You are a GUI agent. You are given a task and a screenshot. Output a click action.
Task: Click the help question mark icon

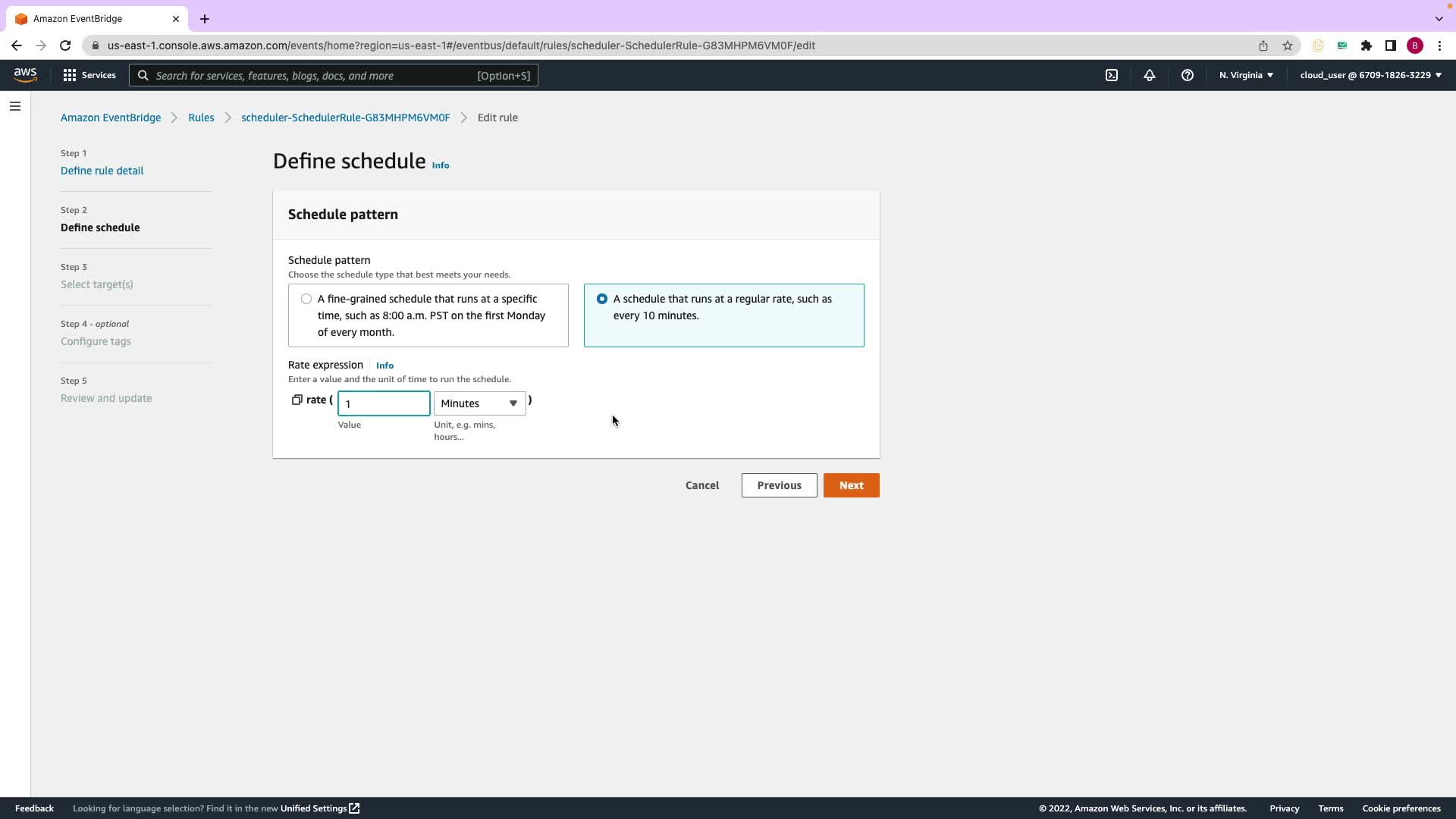(x=1188, y=75)
